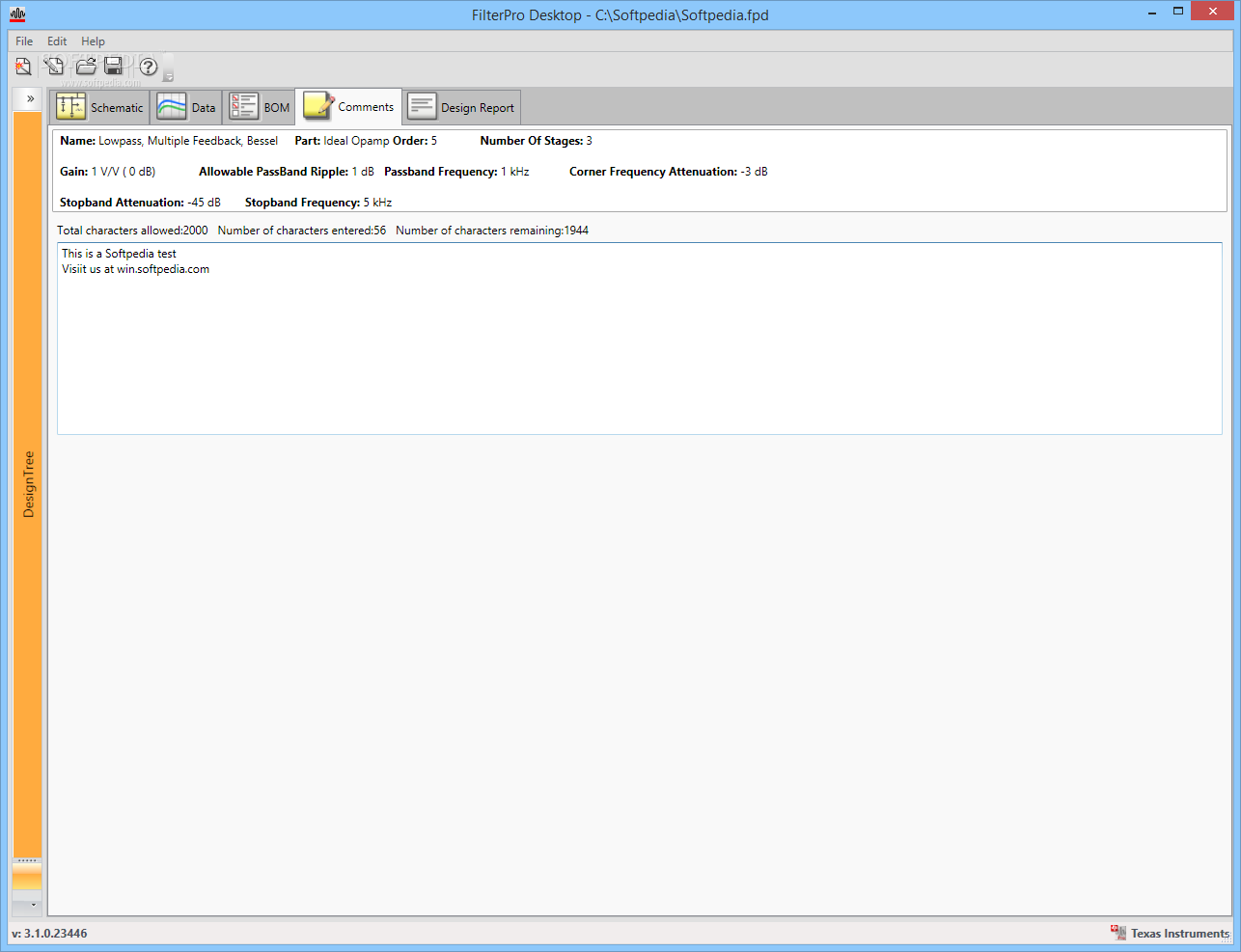Click the line 'Visiit us at win.softpedia.com'
Image resolution: width=1241 pixels, height=952 pixels.
tap(135, 269)
